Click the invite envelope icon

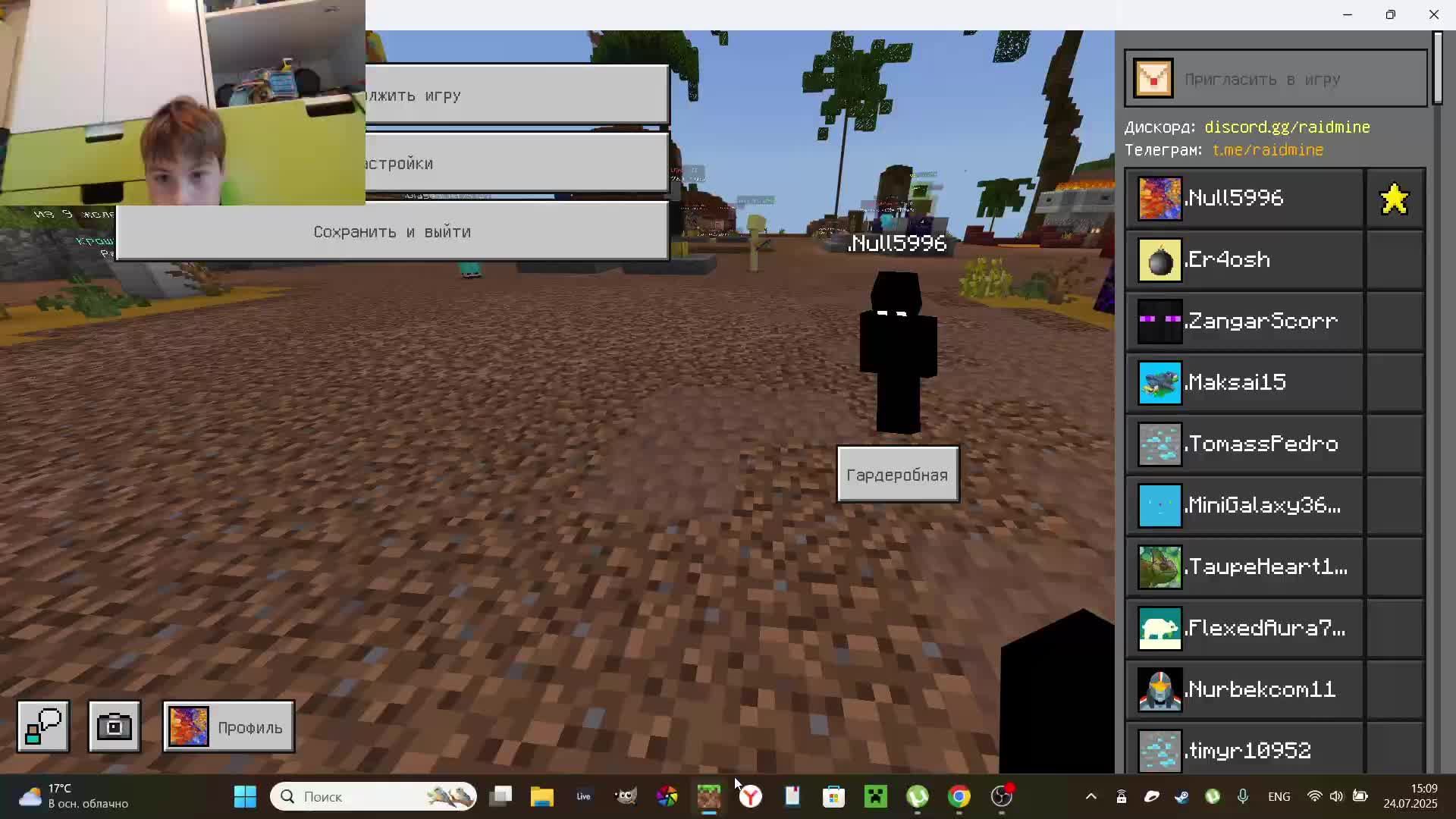click(x=1153, y=79)
